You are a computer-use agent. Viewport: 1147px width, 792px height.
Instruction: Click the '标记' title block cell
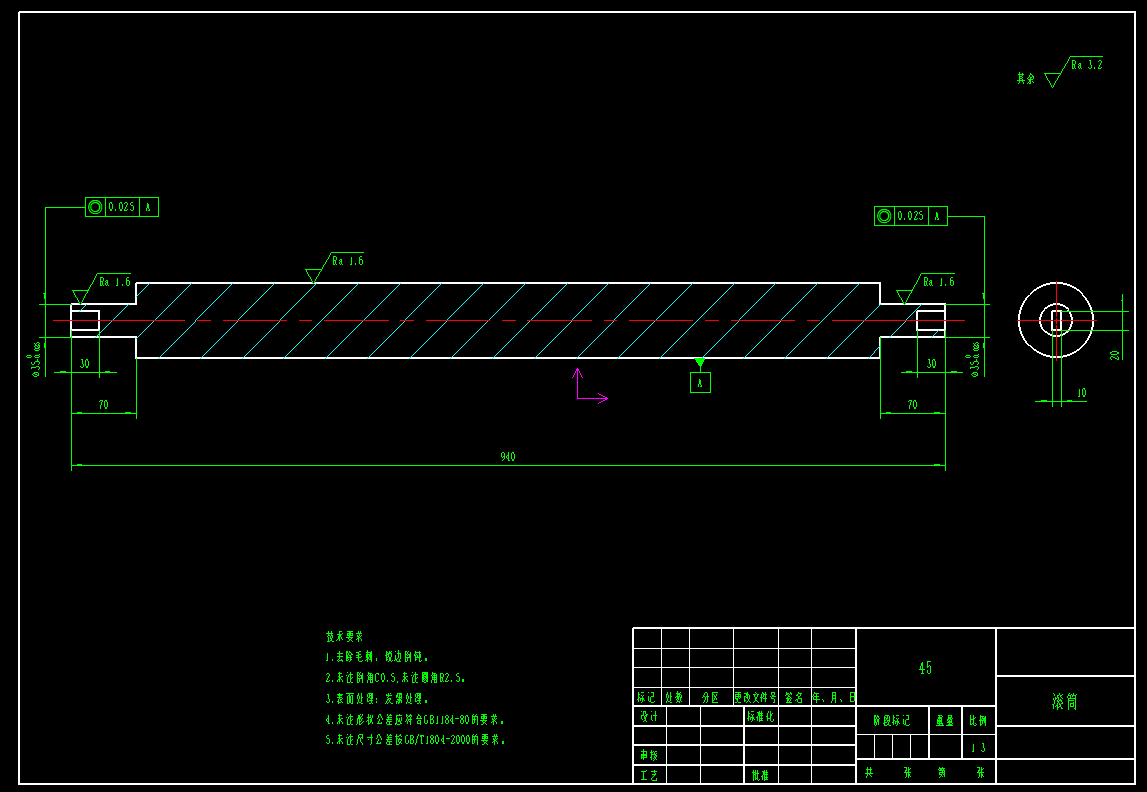[x=647, y=697]
